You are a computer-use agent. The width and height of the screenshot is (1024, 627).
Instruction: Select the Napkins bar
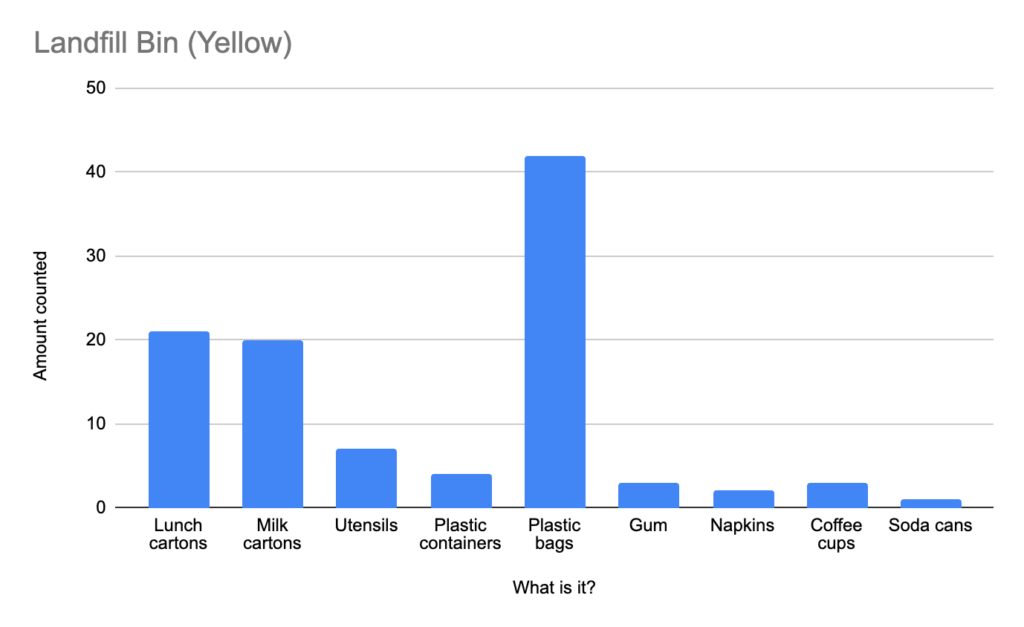(743, 498)
